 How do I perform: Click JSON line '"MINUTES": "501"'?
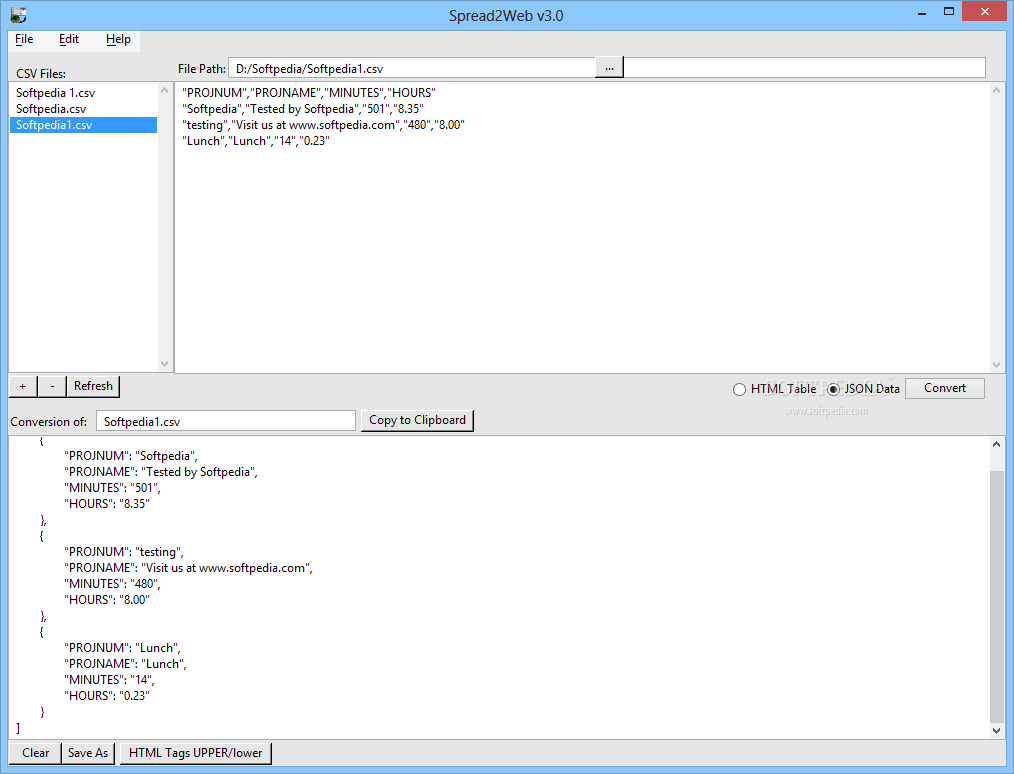[x=113, y=488]
